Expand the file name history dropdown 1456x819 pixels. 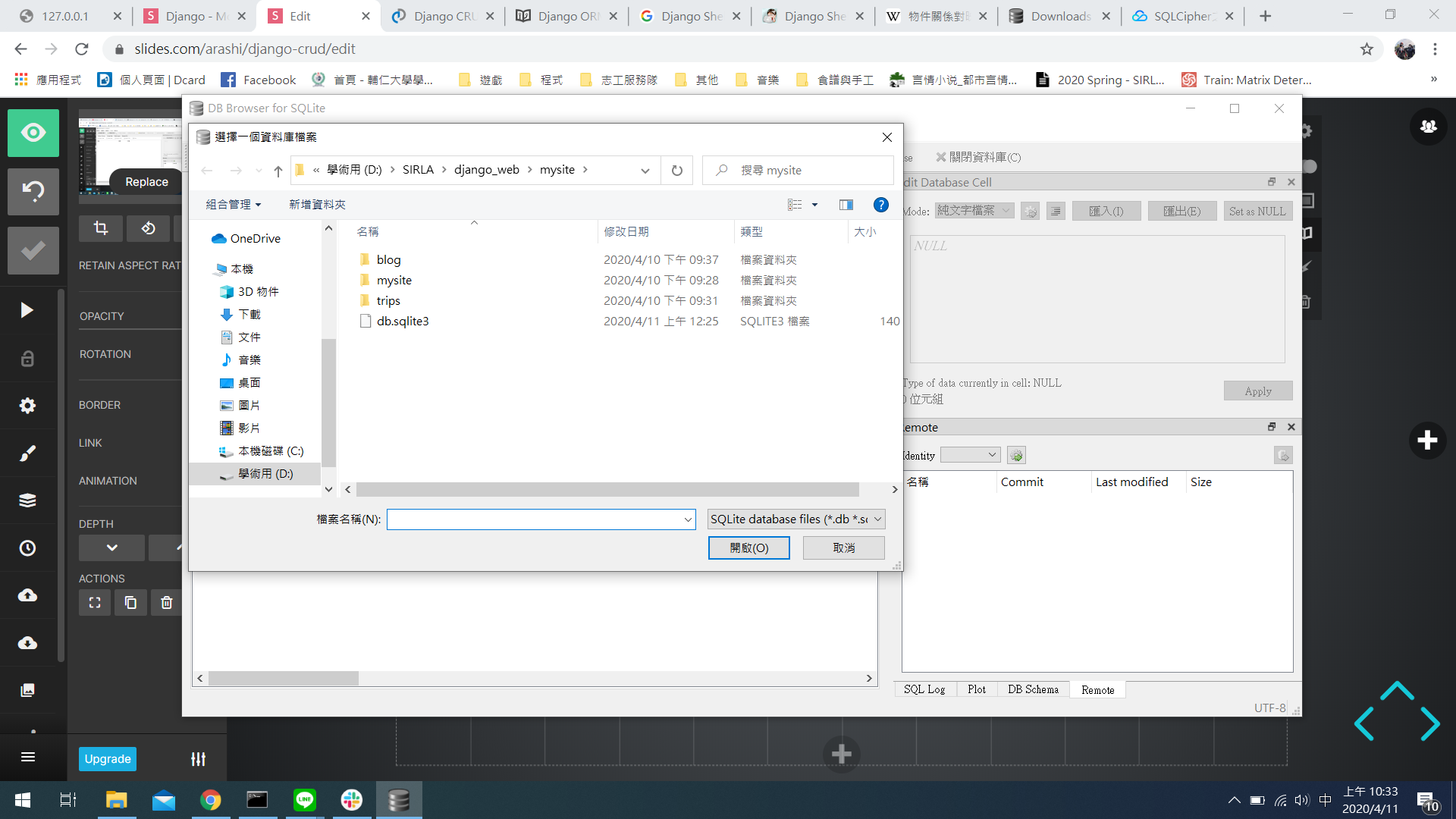click(x=688, y=519)
